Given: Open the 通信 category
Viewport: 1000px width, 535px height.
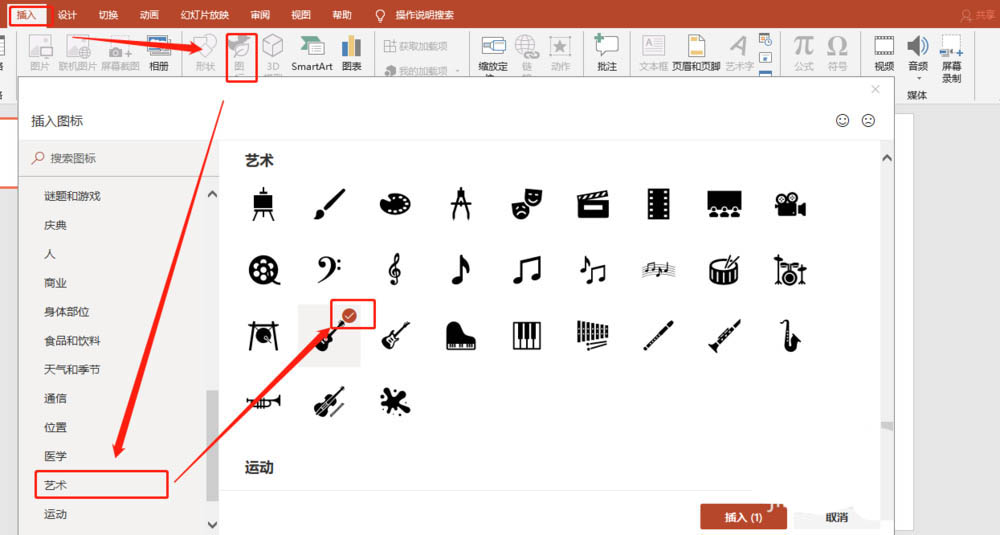Looking at the screenshot, I should click(x=55, y=398).
